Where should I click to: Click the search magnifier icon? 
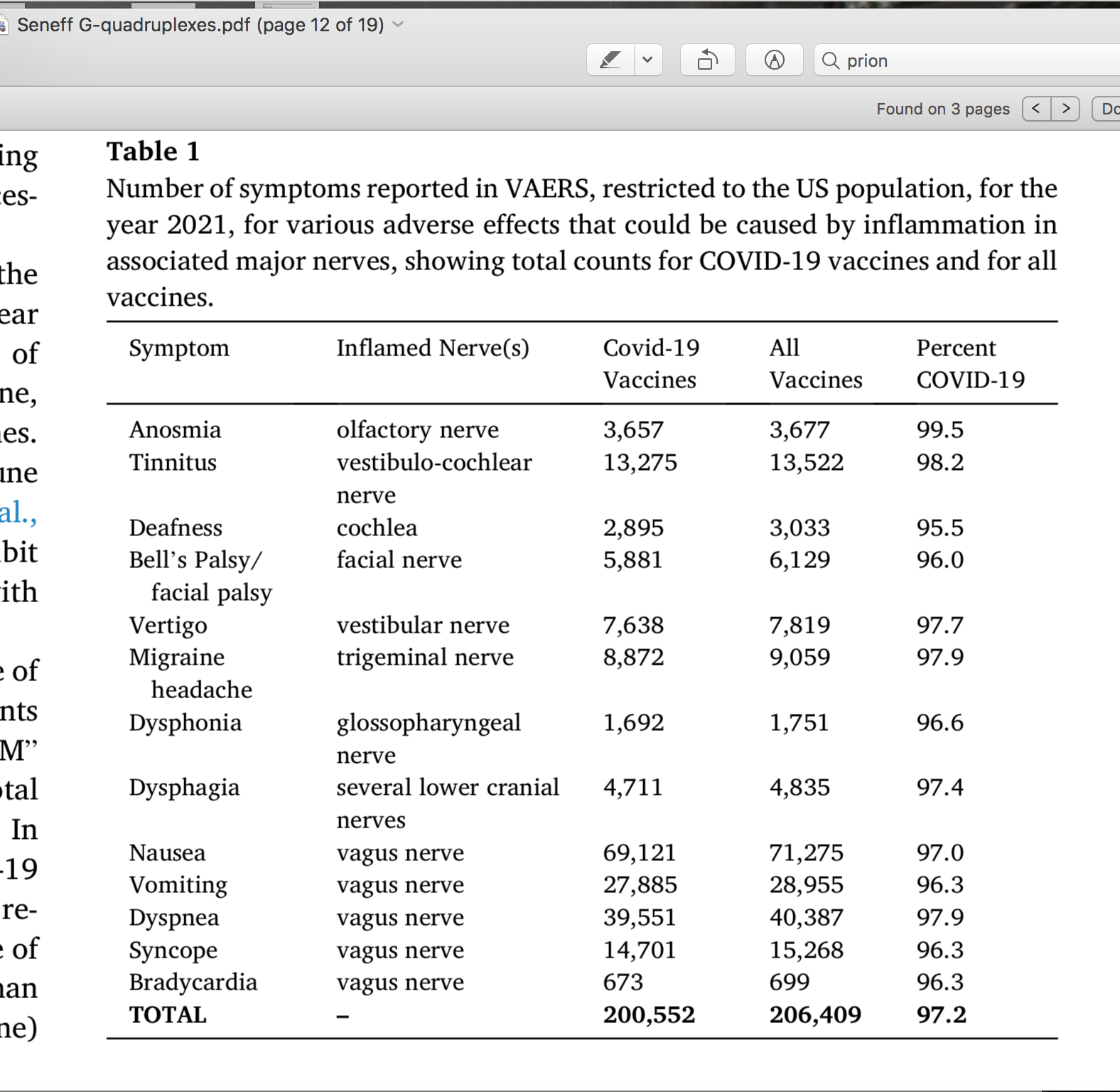pyautogui.click(x=830, y=60)
